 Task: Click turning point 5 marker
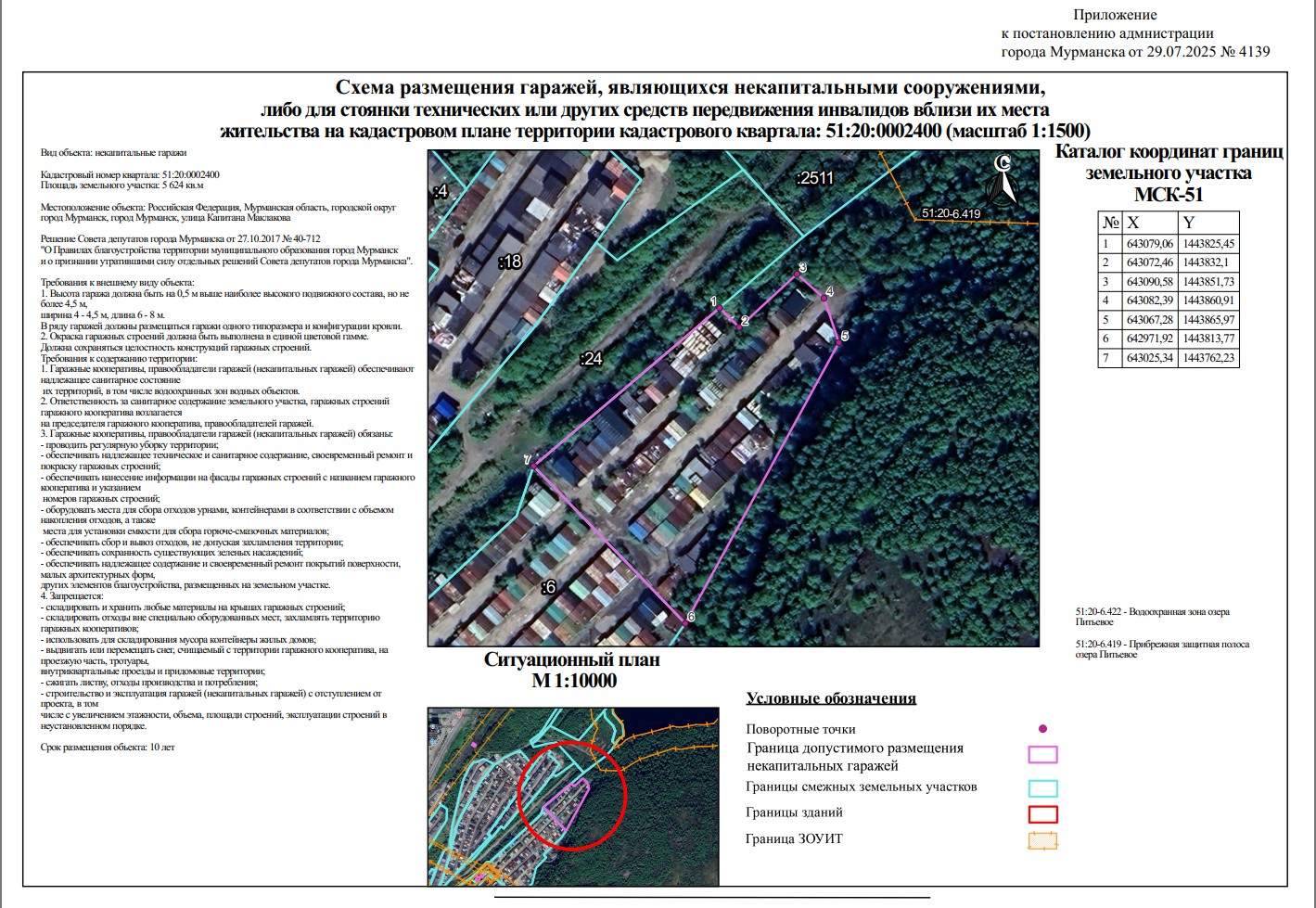(839, 343)
